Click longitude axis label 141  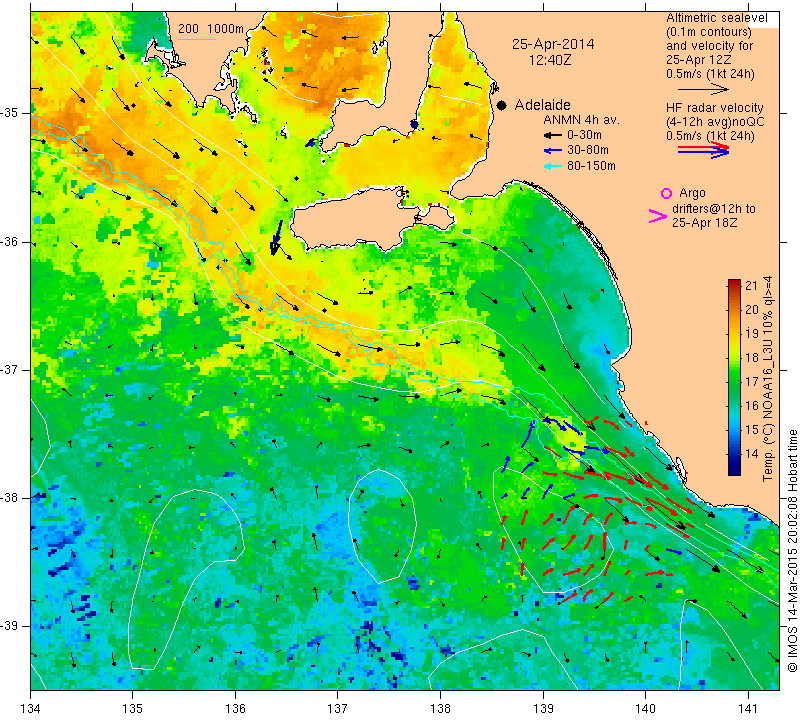click(x=748, y=708)
